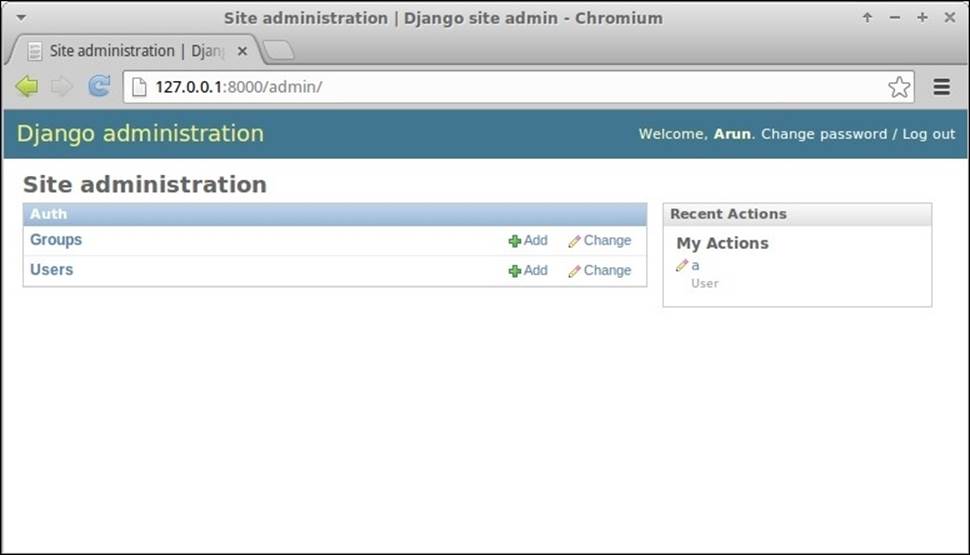Minimize the Chromium window
Image resolution: width=970 pixels, height=555 pixels.
[x=895, y=17]
